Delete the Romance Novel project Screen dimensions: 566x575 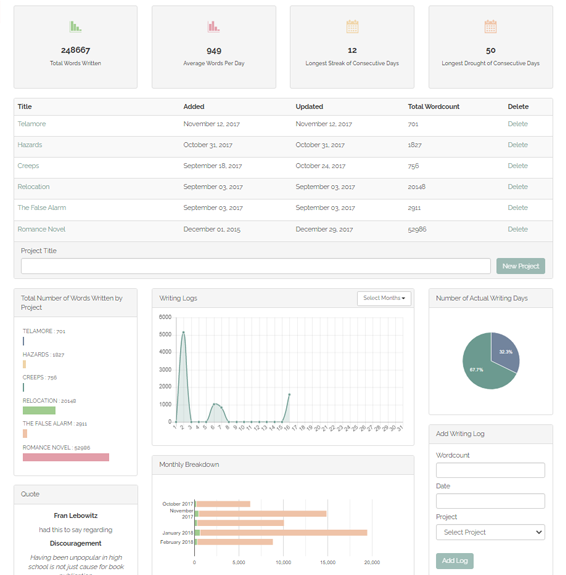click(x=518, y=229)
